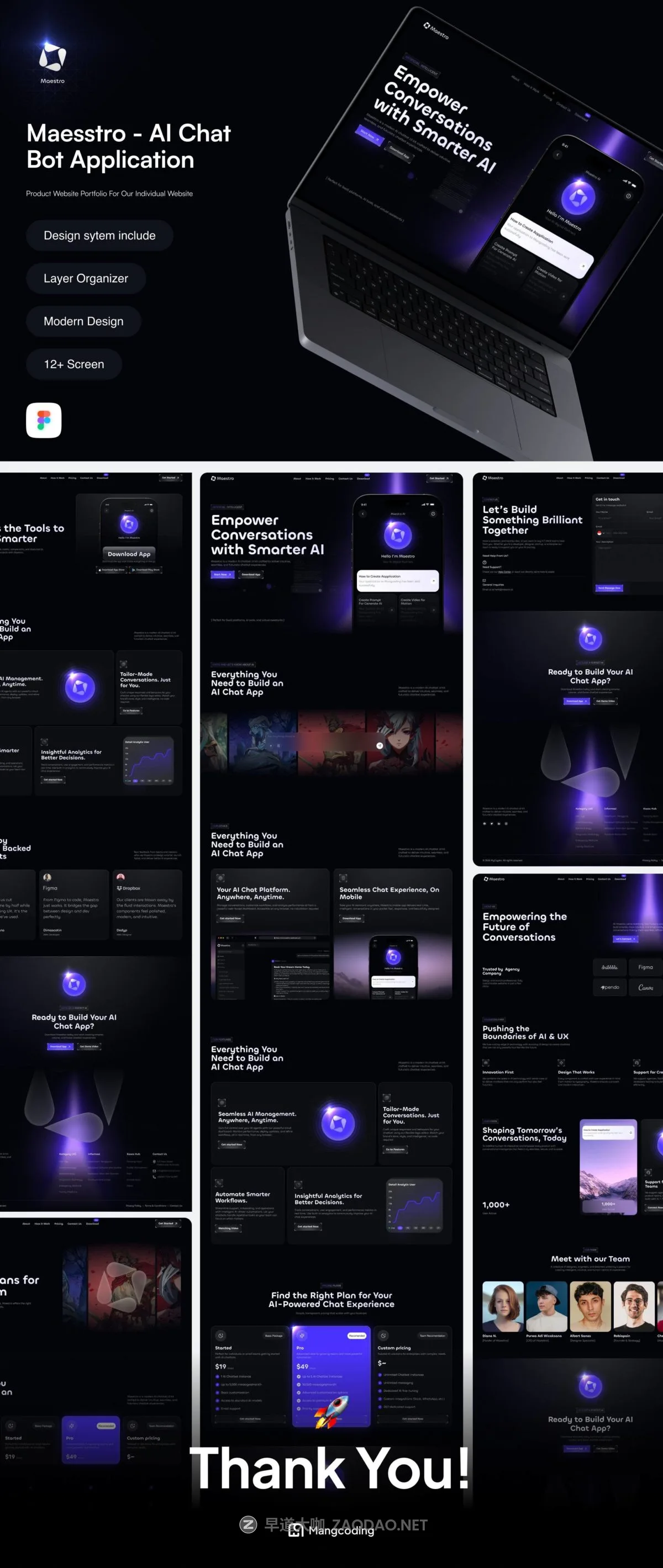Select the purple Pro pricing card under 'Find the Right Plan'

tap(331, 1376)
